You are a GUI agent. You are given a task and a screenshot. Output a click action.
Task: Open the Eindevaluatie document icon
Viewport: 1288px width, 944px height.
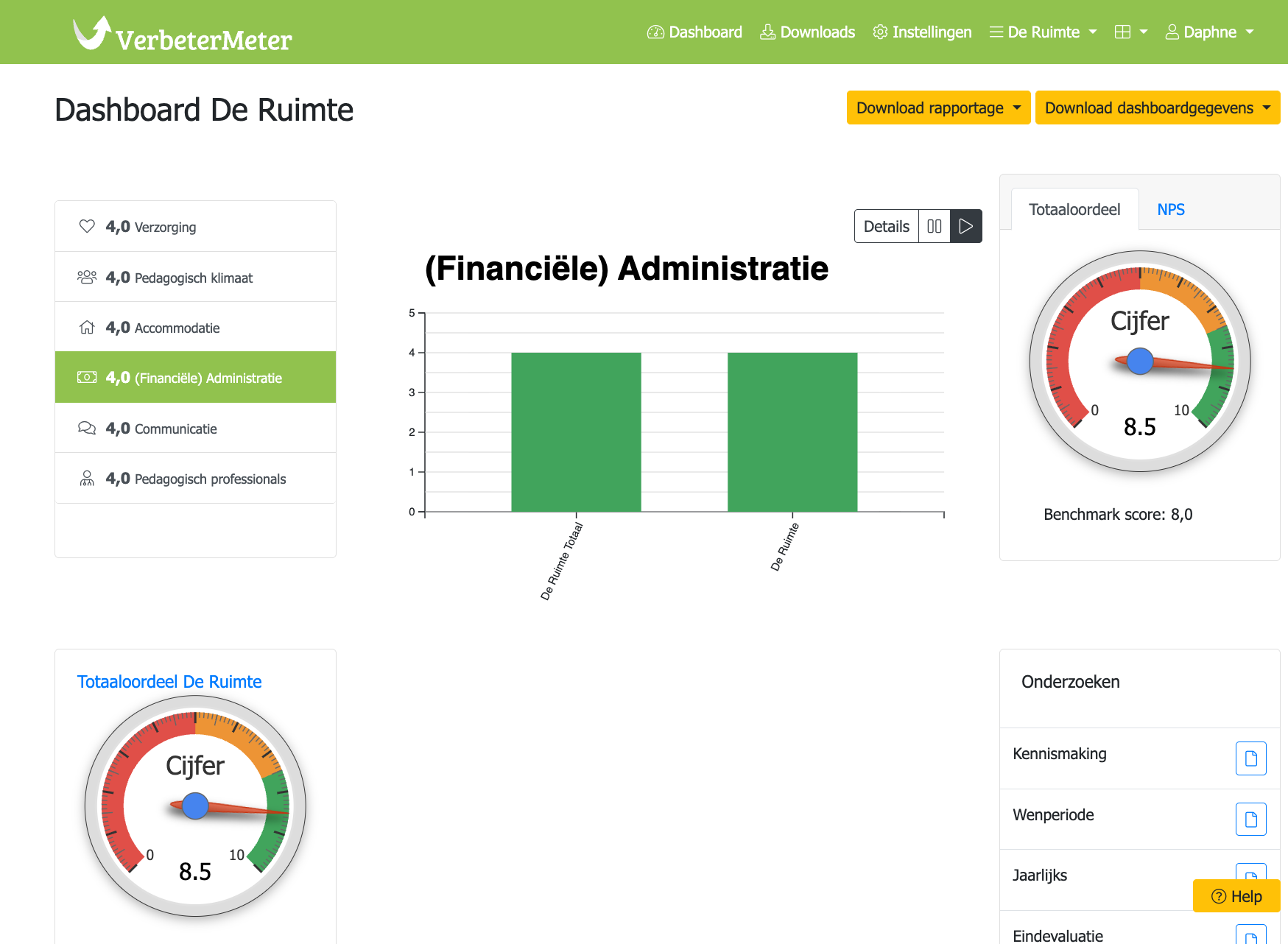[x=1250, y=934]
